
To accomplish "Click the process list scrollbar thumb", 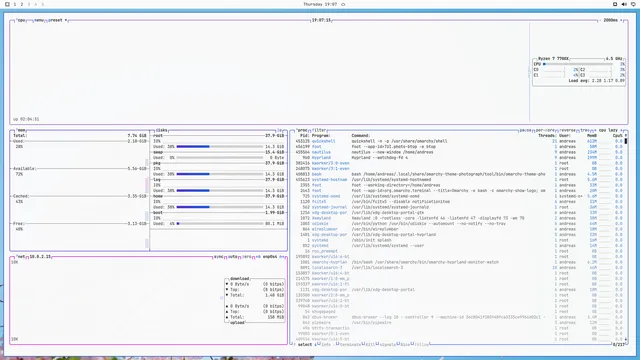I will click(626, 141).
